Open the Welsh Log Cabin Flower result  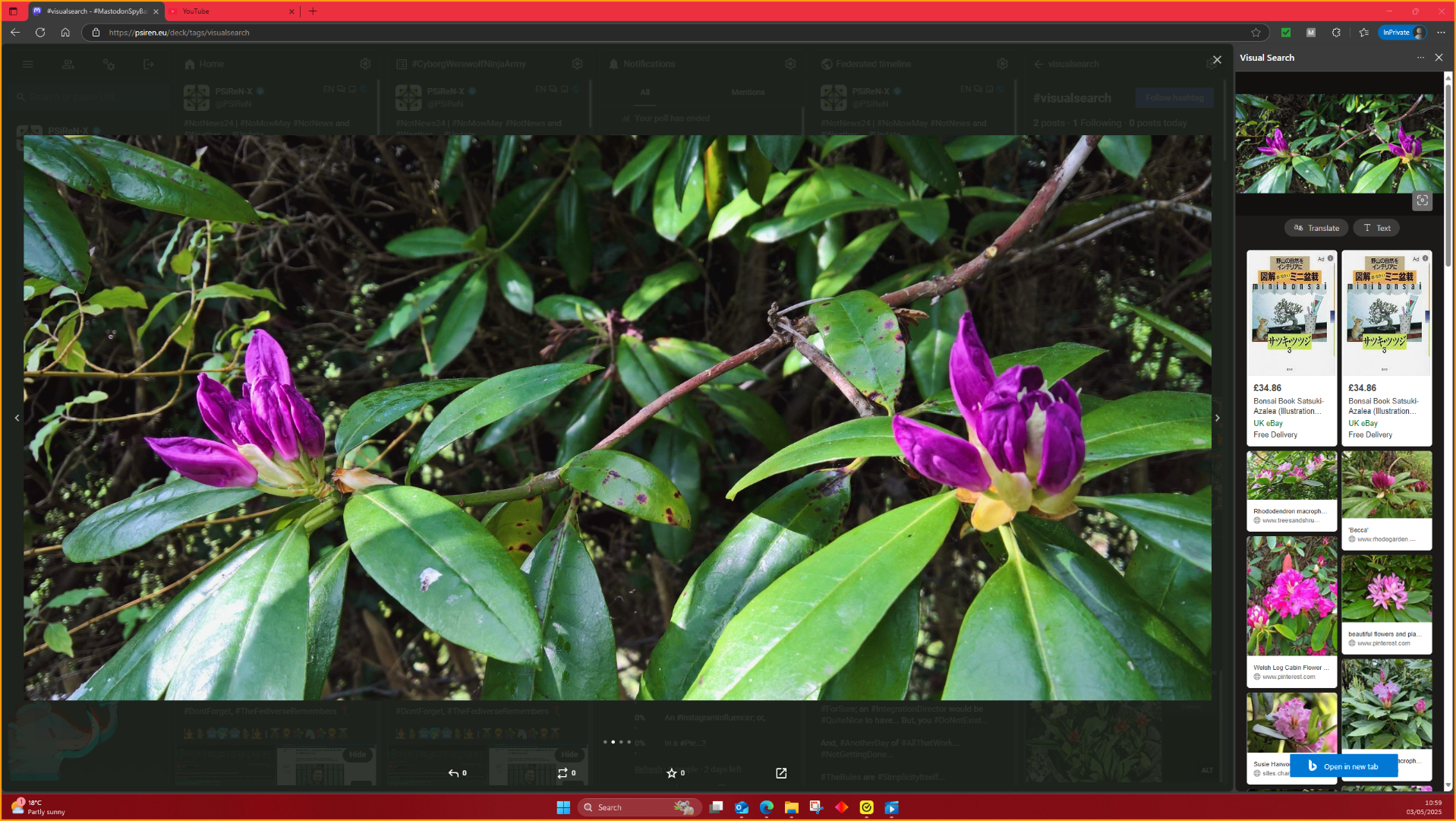[1291, 611]
